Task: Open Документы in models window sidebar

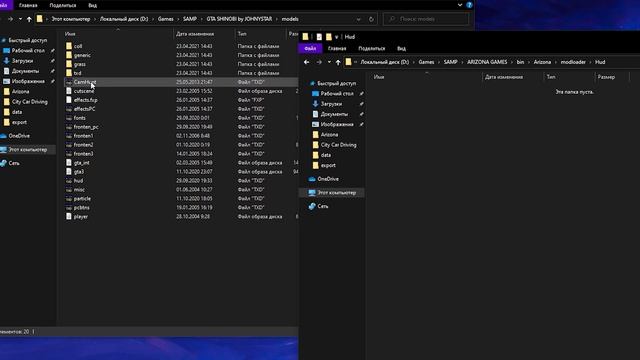Action: [x=25, y=71]
